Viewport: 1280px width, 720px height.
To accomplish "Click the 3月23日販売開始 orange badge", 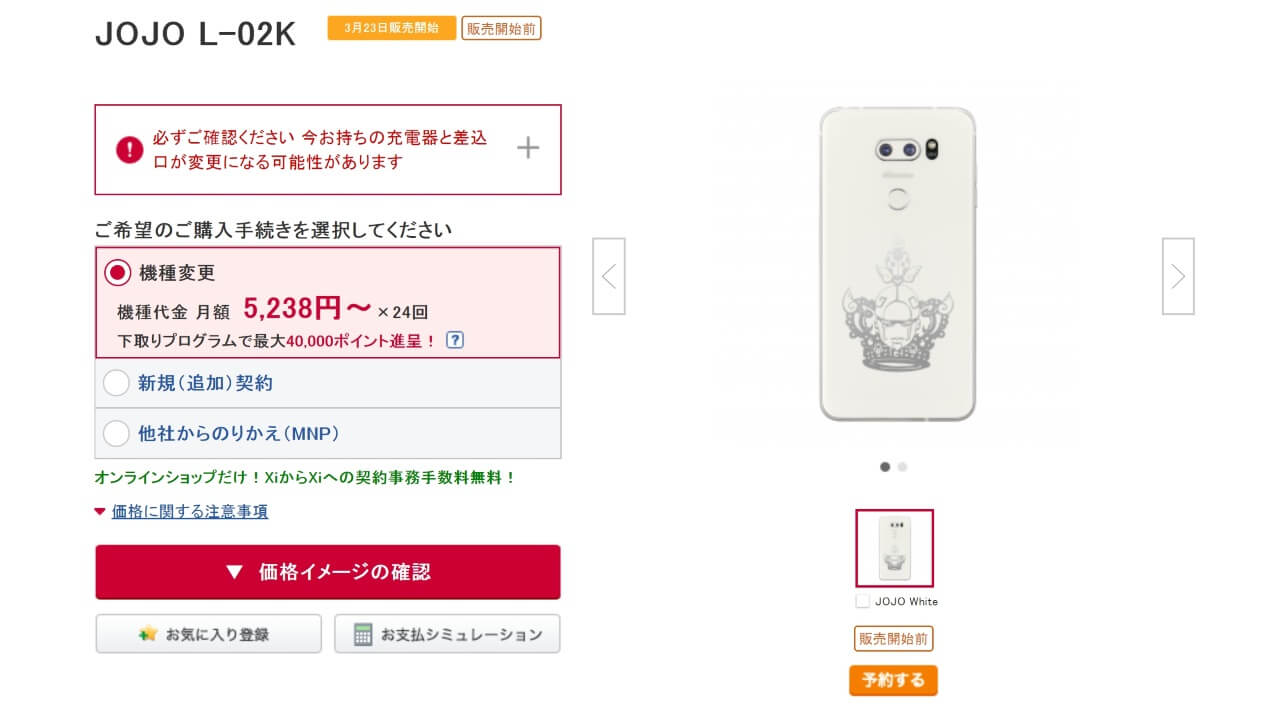I will click(391, 28).
